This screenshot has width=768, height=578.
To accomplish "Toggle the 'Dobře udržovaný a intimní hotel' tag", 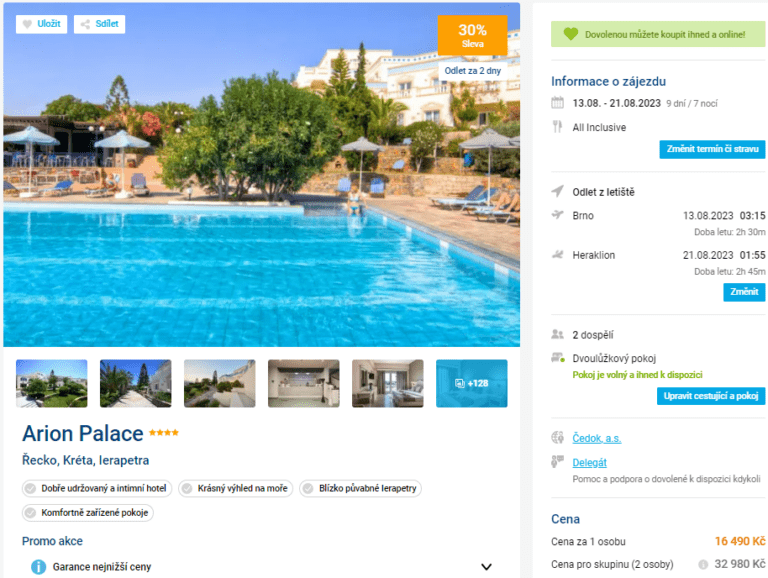I will point(97,488).
